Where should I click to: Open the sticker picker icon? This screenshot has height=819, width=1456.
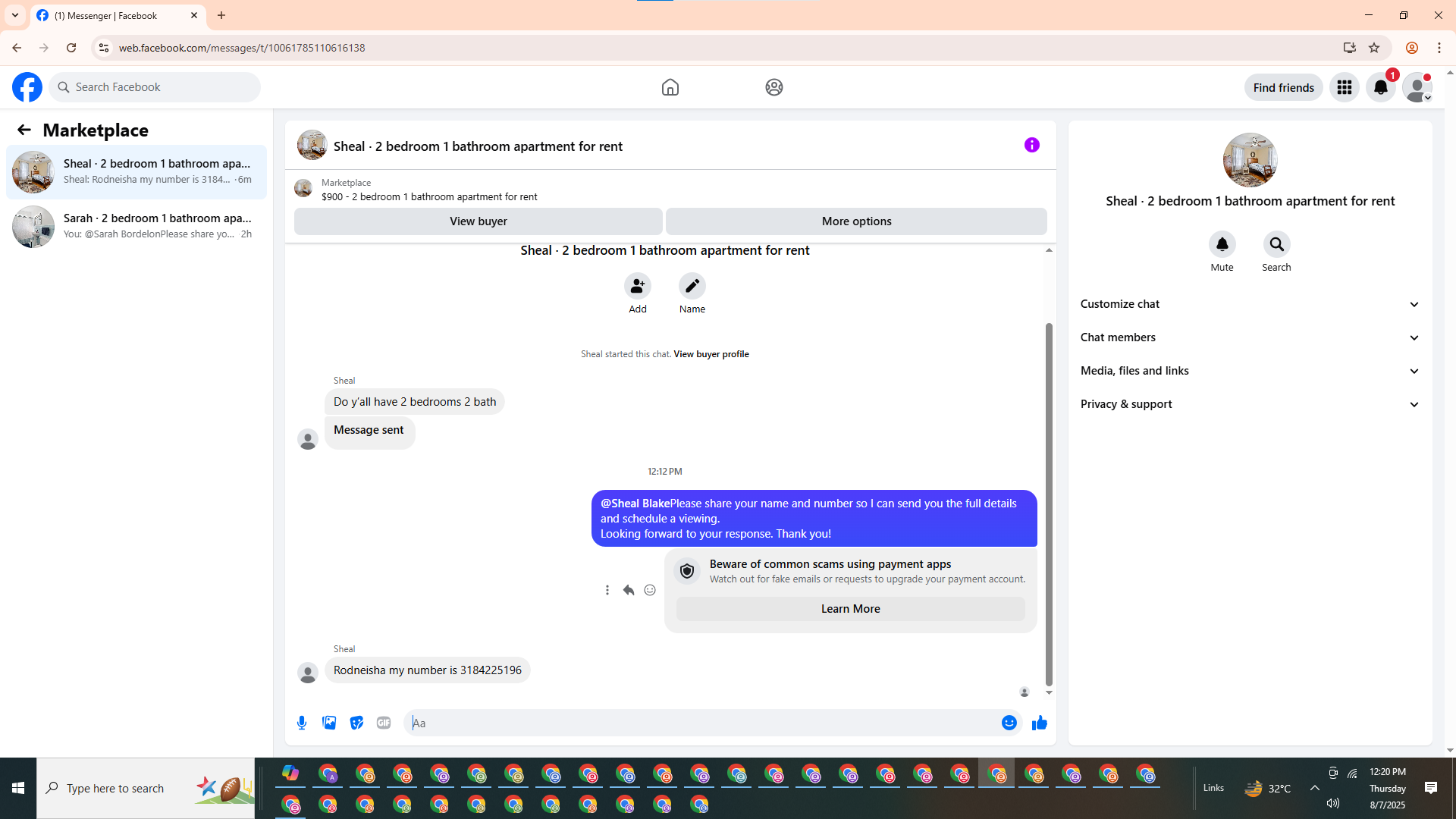(x=356, y=723)
